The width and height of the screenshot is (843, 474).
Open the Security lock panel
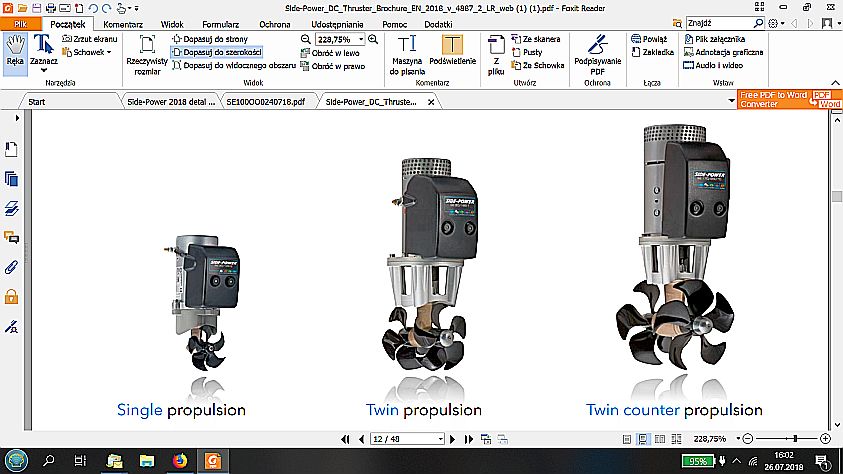point(11,297)
